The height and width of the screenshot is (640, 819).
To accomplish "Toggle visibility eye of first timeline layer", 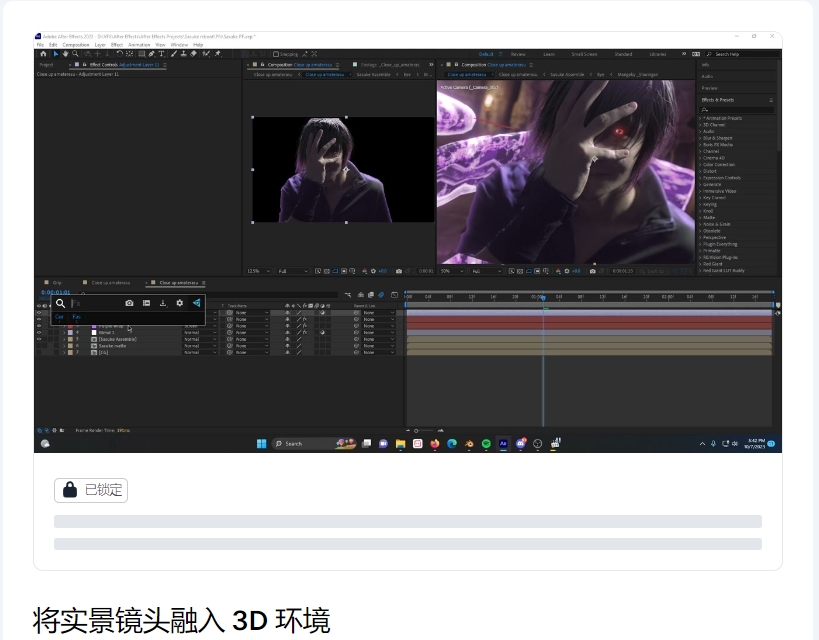I will point(39,312).
